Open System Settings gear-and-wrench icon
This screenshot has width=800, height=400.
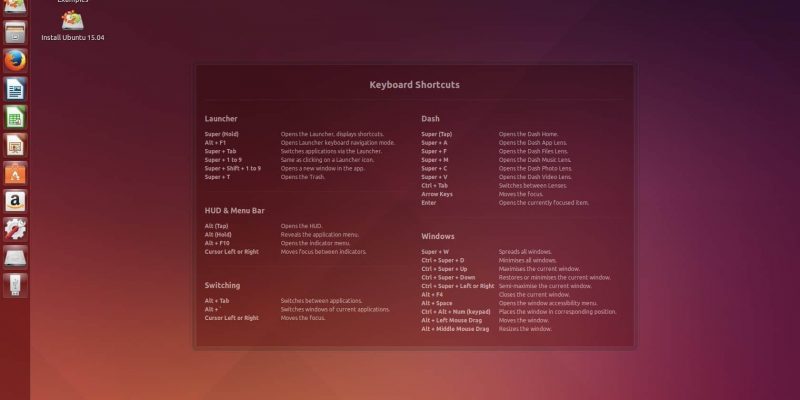click(15, 229)
